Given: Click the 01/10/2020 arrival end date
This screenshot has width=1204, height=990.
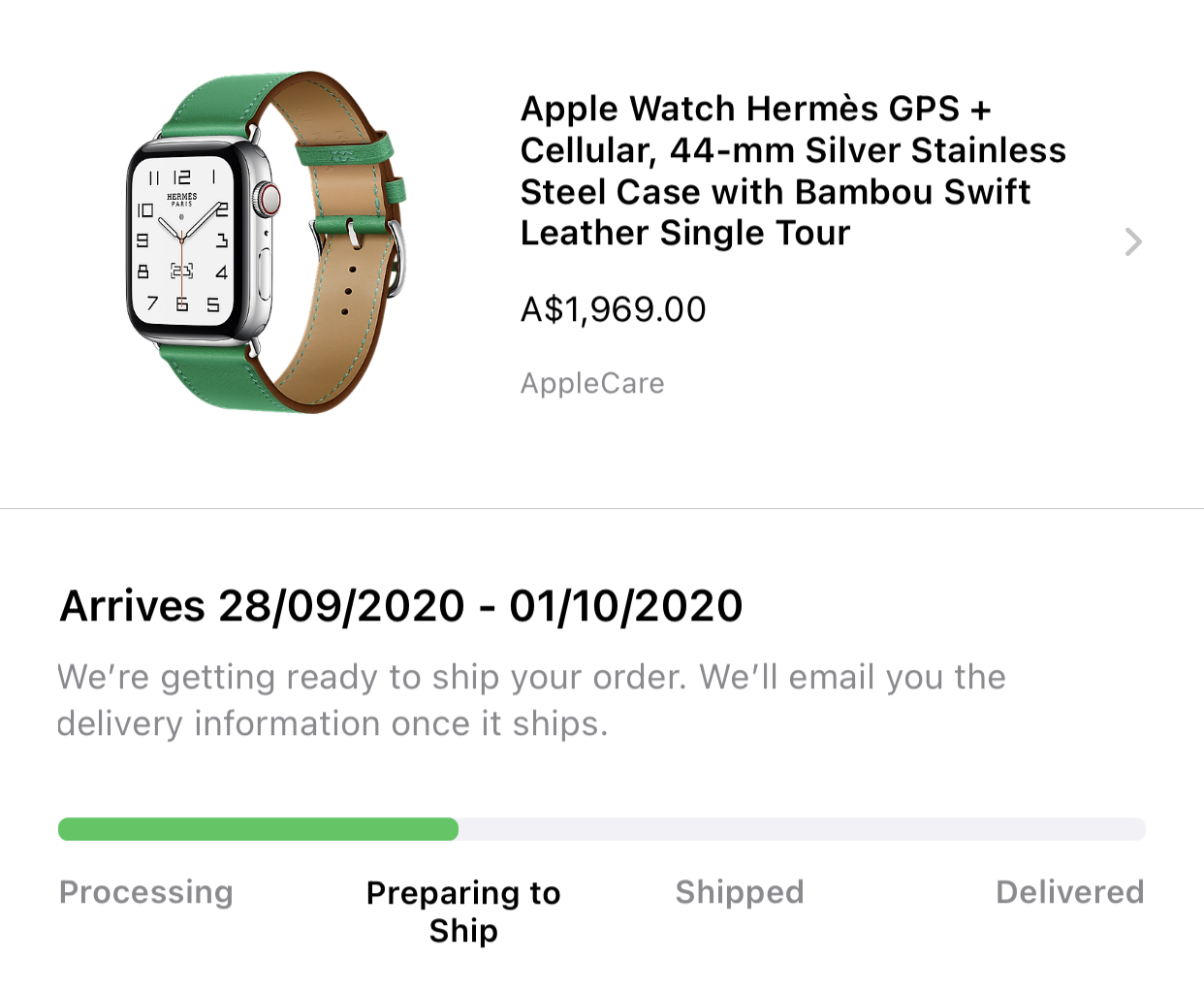Looking at the screenshot, I should click(x=626, y=606).
